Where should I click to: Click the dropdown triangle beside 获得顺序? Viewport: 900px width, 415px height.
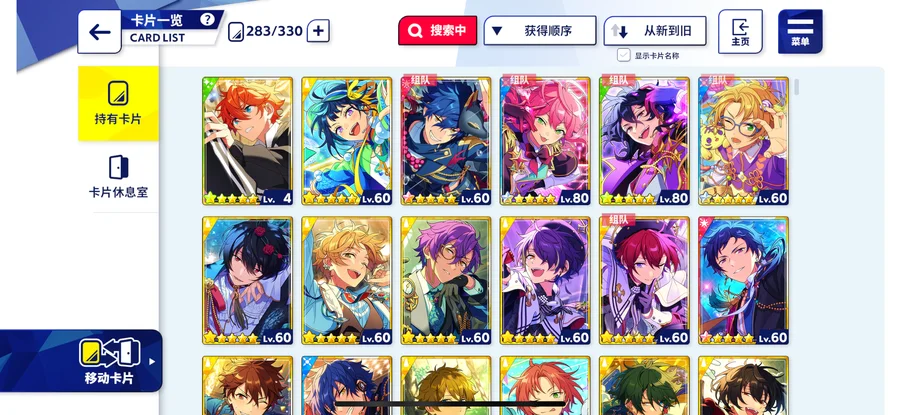(497, 30)
